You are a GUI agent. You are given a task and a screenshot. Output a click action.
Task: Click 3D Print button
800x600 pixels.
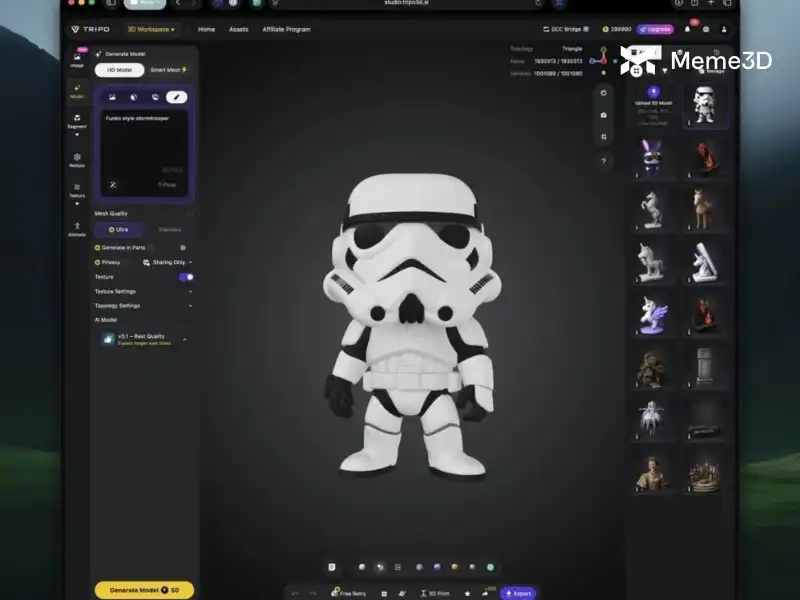click(x=435, y=593)
